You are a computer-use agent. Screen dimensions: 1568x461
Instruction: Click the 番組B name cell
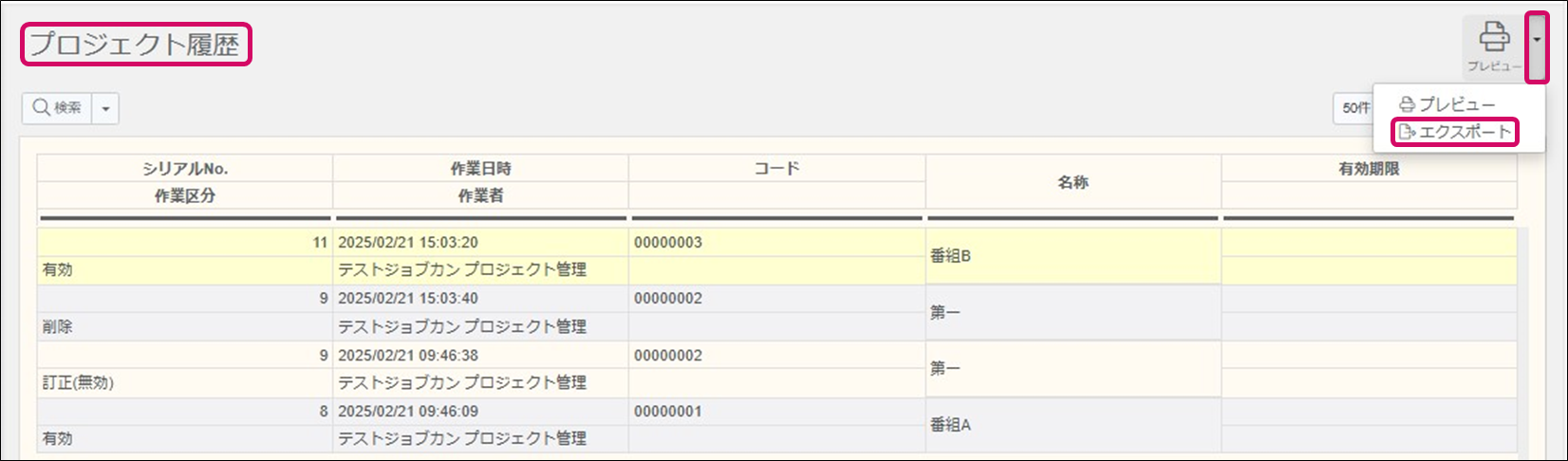tap(950, 256)
